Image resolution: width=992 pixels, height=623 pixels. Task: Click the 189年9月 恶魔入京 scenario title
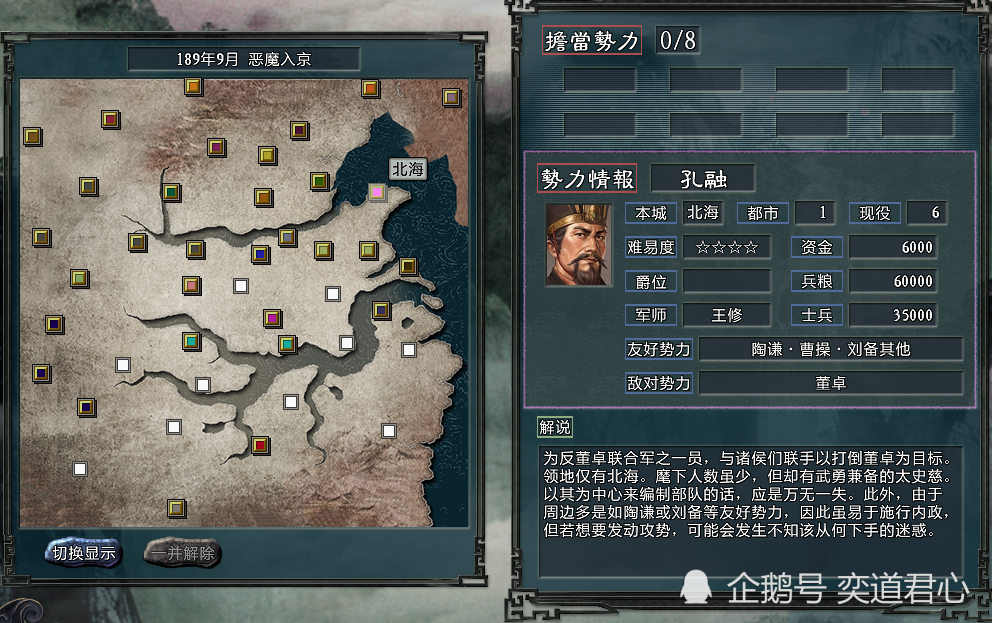pos(244,59)
